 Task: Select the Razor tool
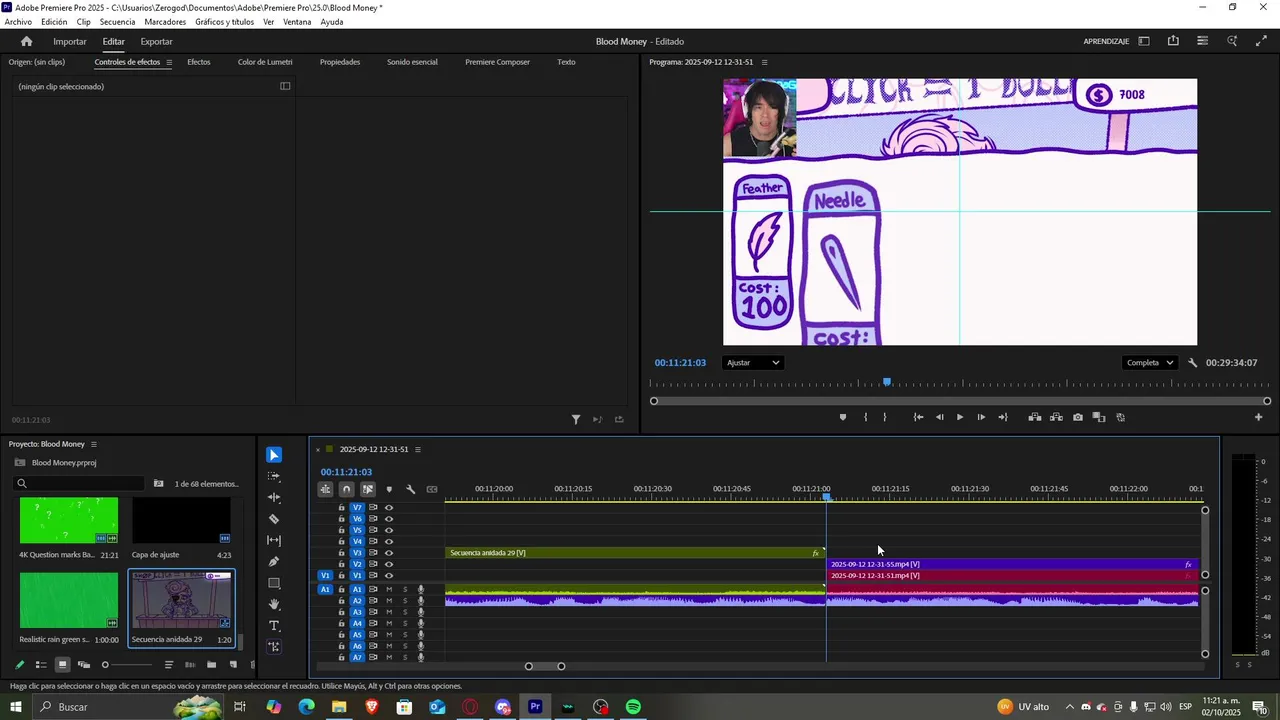pyautogui.click(x=274, y=519)
